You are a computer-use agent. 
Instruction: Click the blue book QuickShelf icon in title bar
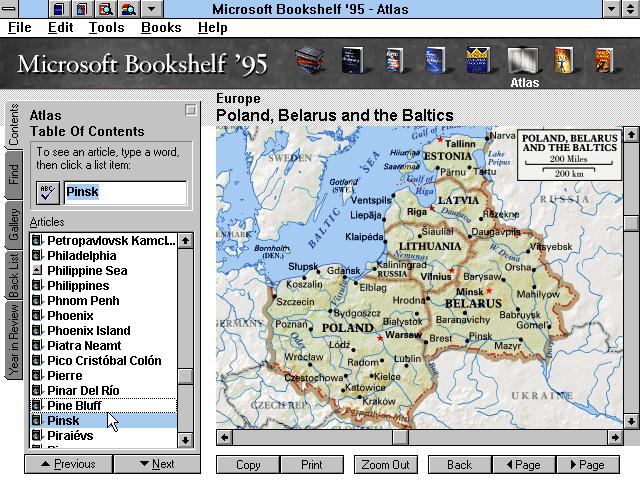tap(59, 9)
